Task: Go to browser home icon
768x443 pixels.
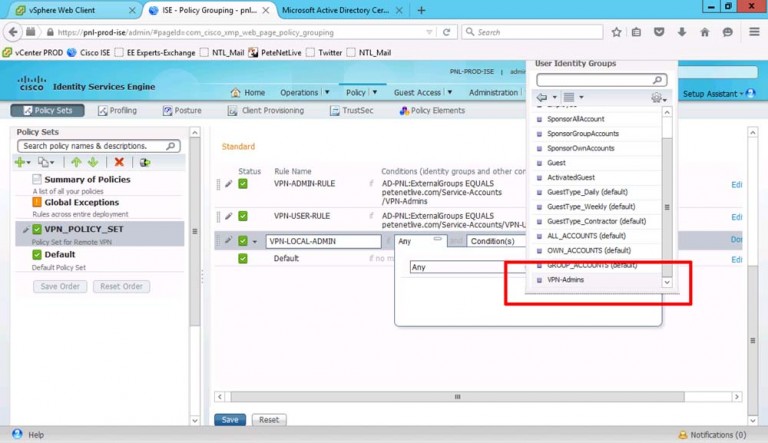Action: coord(705,32)
